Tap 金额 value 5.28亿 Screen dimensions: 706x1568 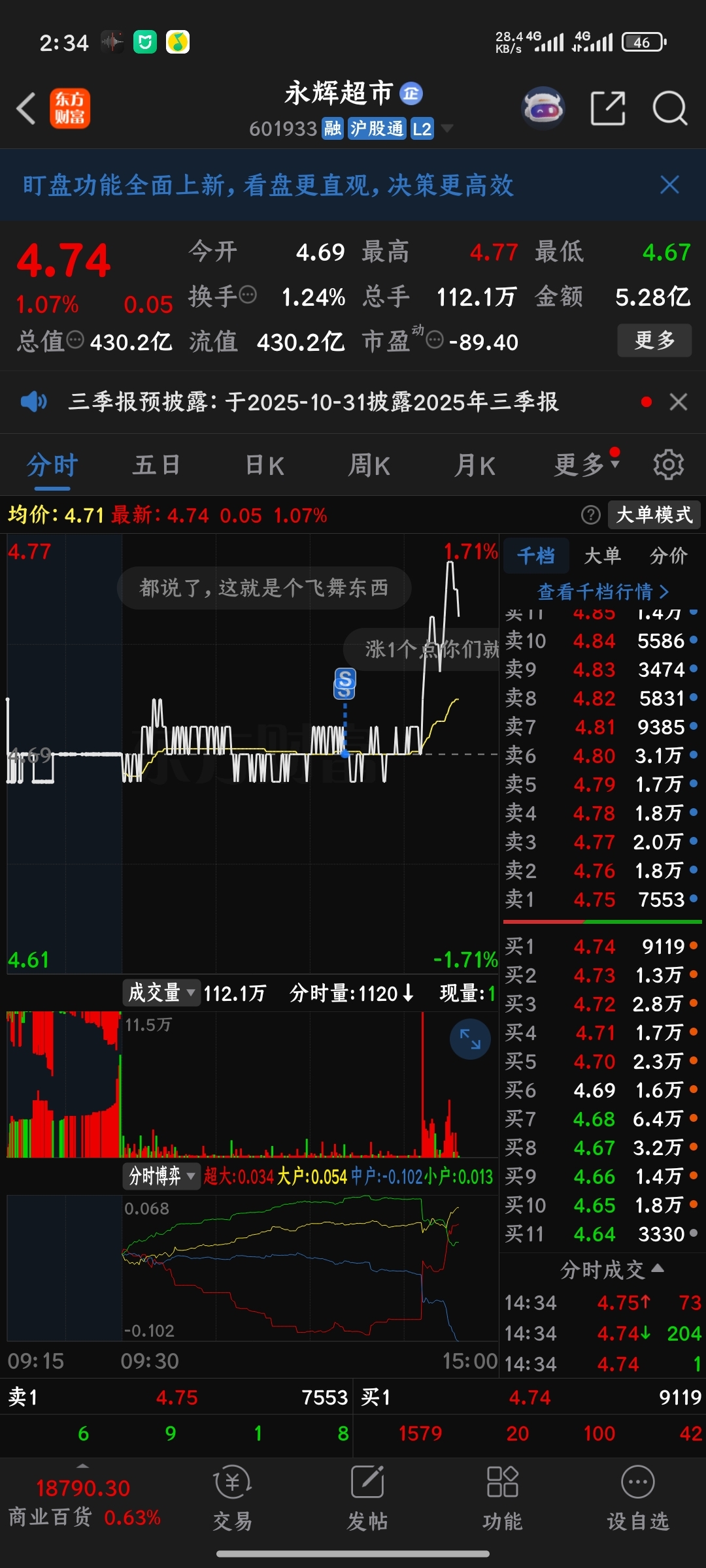[652, 297]
